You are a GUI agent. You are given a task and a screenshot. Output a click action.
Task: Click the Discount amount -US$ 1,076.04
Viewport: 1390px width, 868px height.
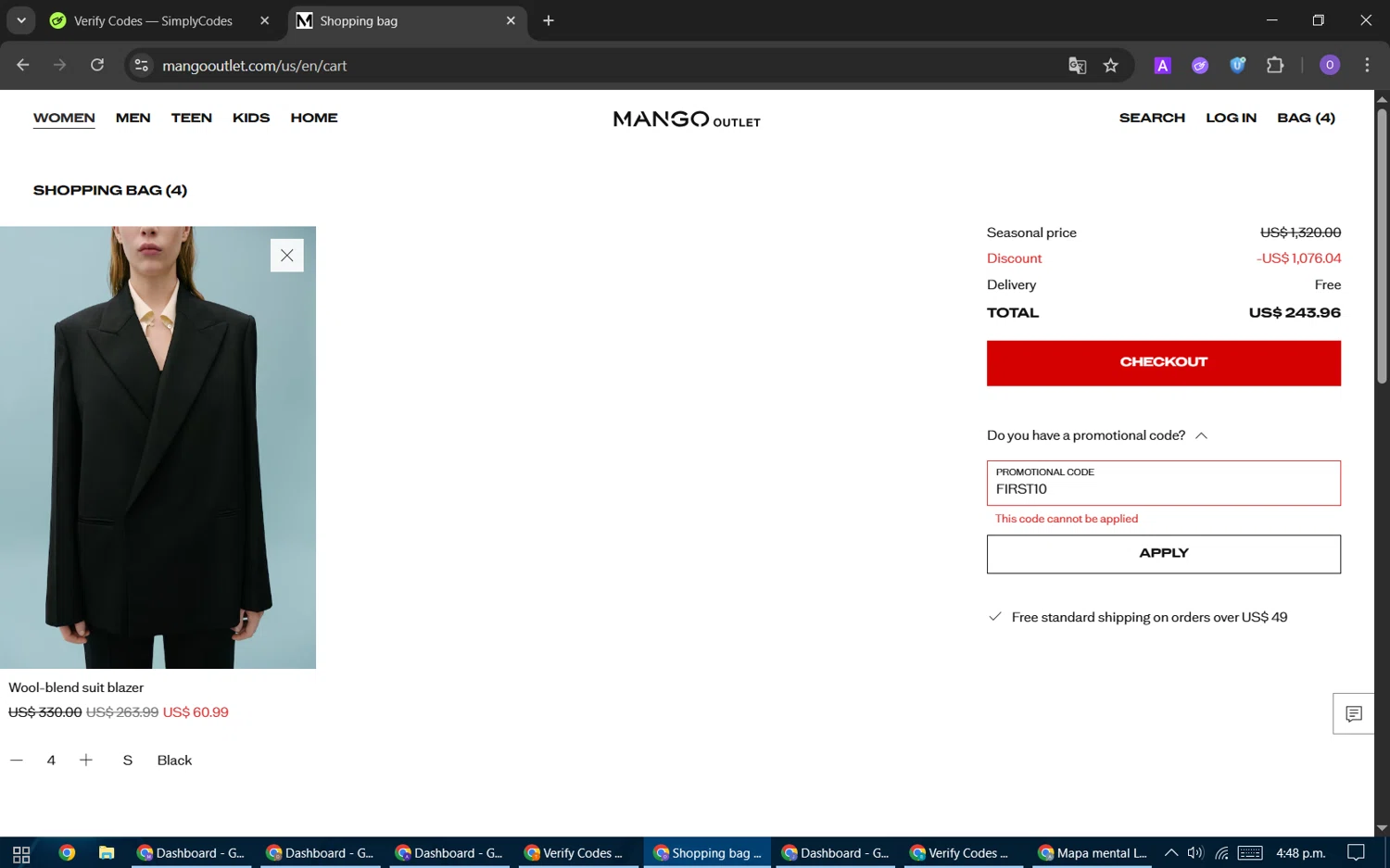[1298, 258]
